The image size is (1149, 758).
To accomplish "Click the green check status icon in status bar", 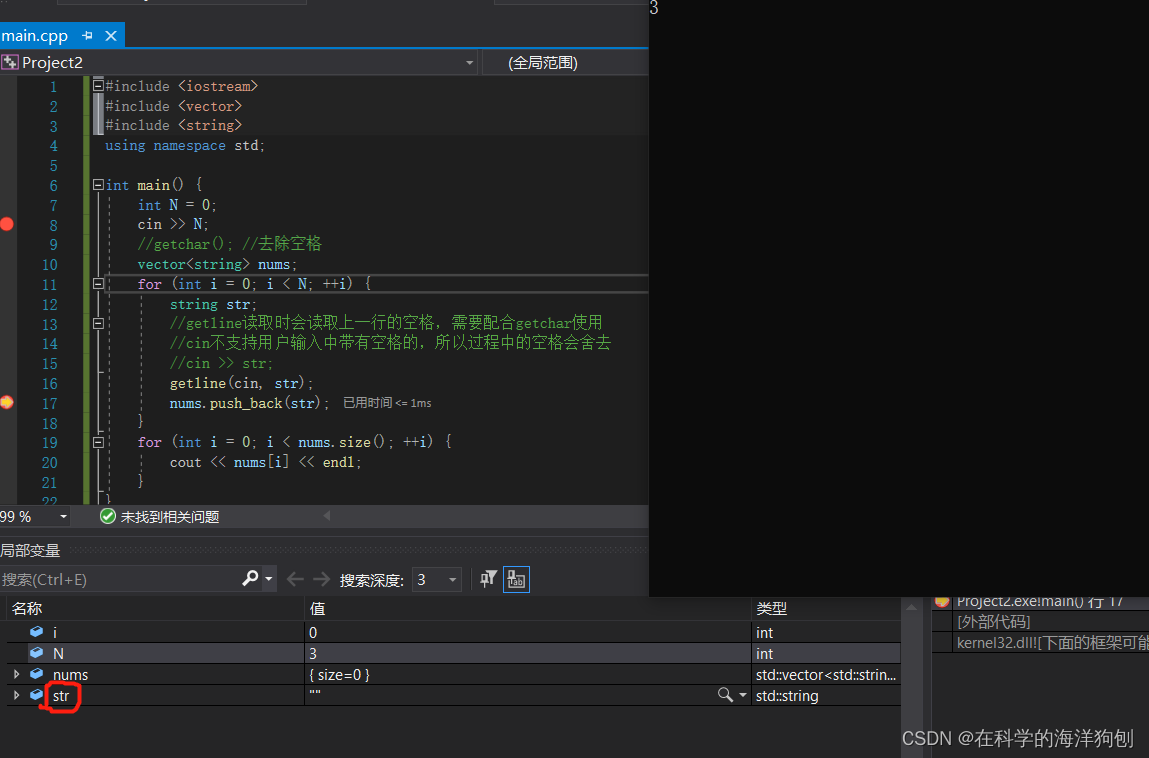I will click(x=107, y=516).
